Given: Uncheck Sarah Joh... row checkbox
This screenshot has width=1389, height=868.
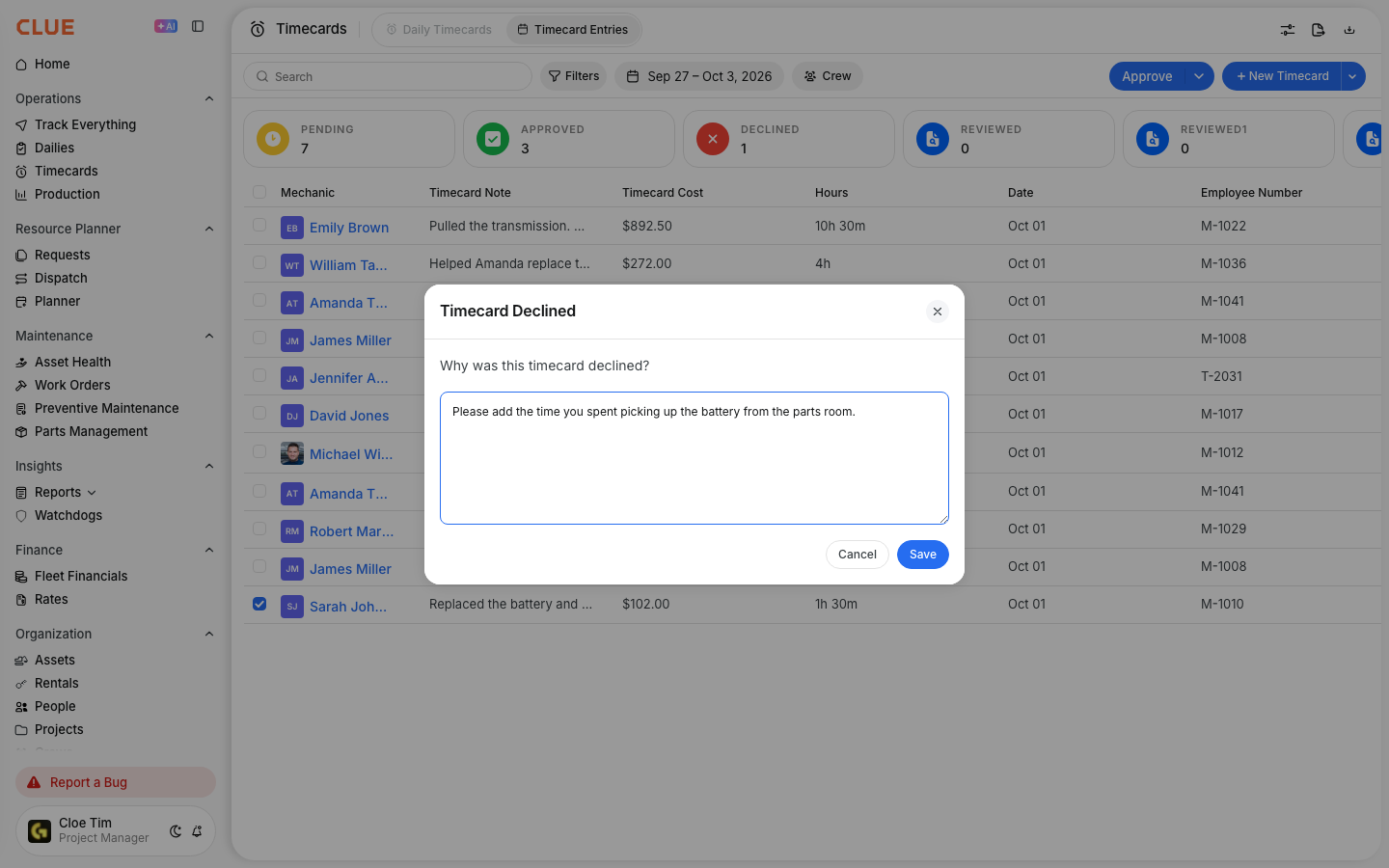Looking at the screenshot, I should click(x=259, y=604).
